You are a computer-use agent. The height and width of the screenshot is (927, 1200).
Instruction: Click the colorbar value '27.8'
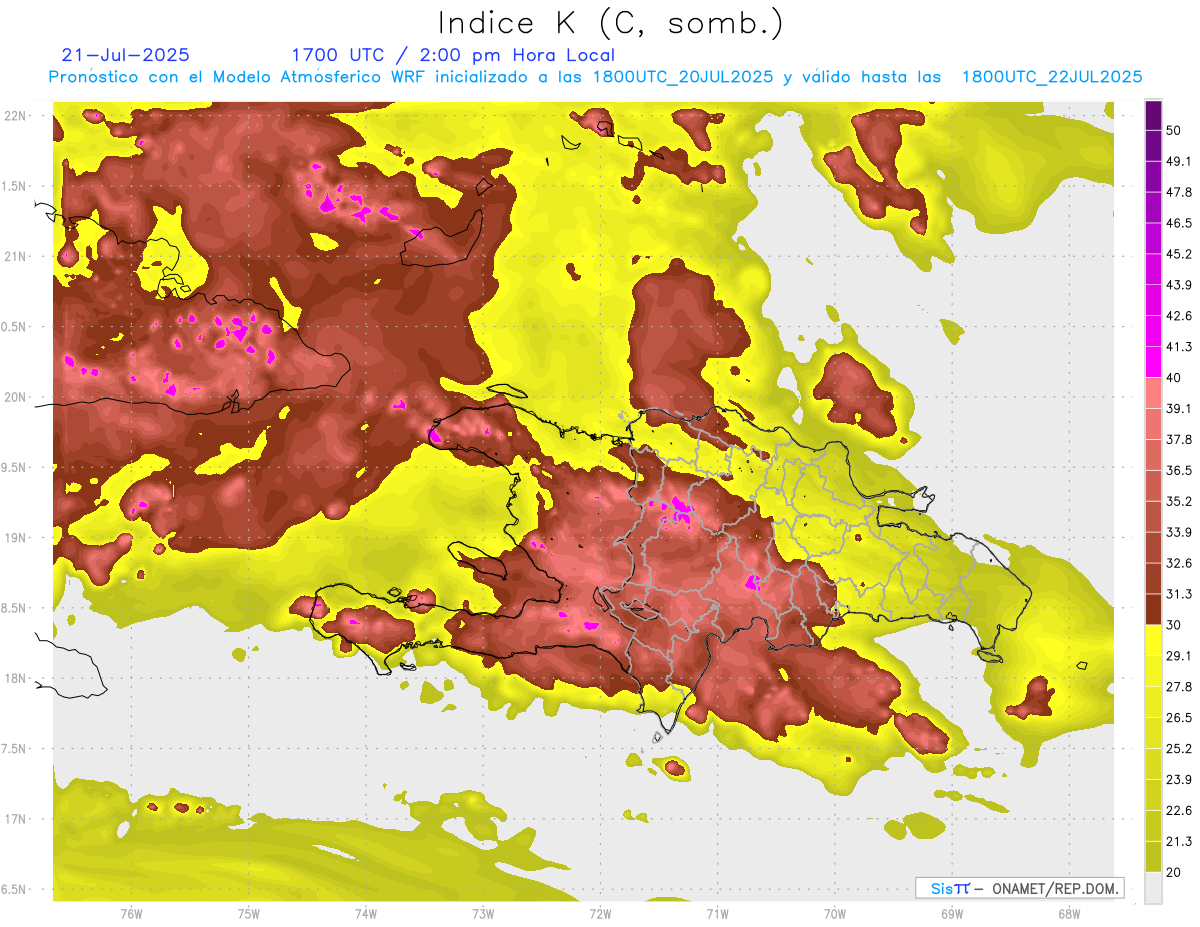(x=1179, y=686)
